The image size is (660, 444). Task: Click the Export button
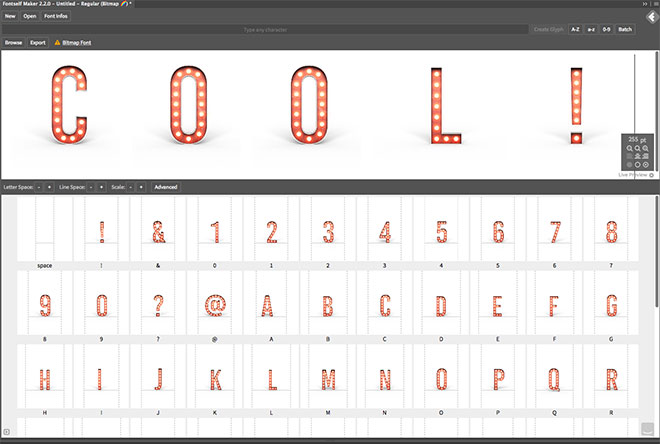[38, 43]
